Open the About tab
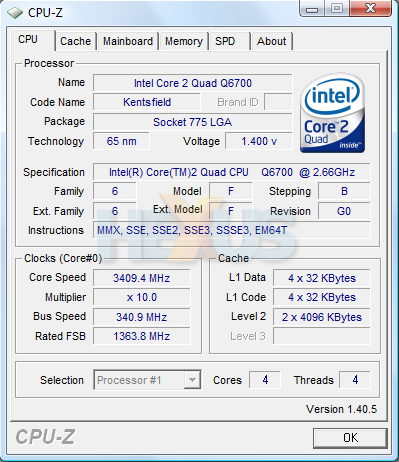 (272, 41)
